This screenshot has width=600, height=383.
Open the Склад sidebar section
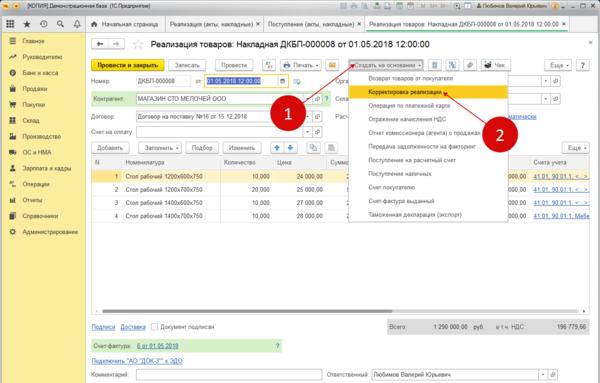click(31, 121)
